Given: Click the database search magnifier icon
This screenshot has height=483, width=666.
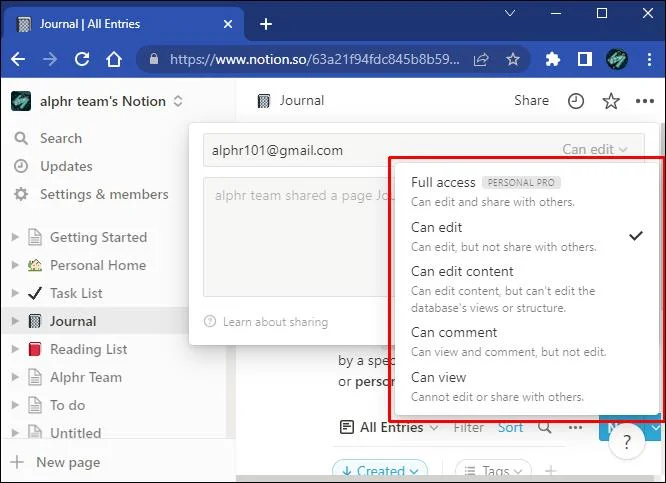Looking at the screenshot, I should pos(545,427).
